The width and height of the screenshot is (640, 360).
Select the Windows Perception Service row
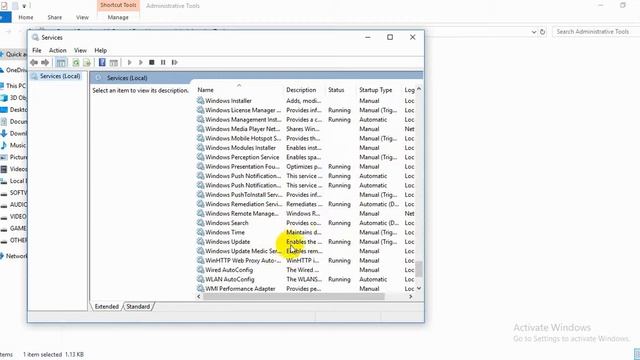[x=306, y=157]
